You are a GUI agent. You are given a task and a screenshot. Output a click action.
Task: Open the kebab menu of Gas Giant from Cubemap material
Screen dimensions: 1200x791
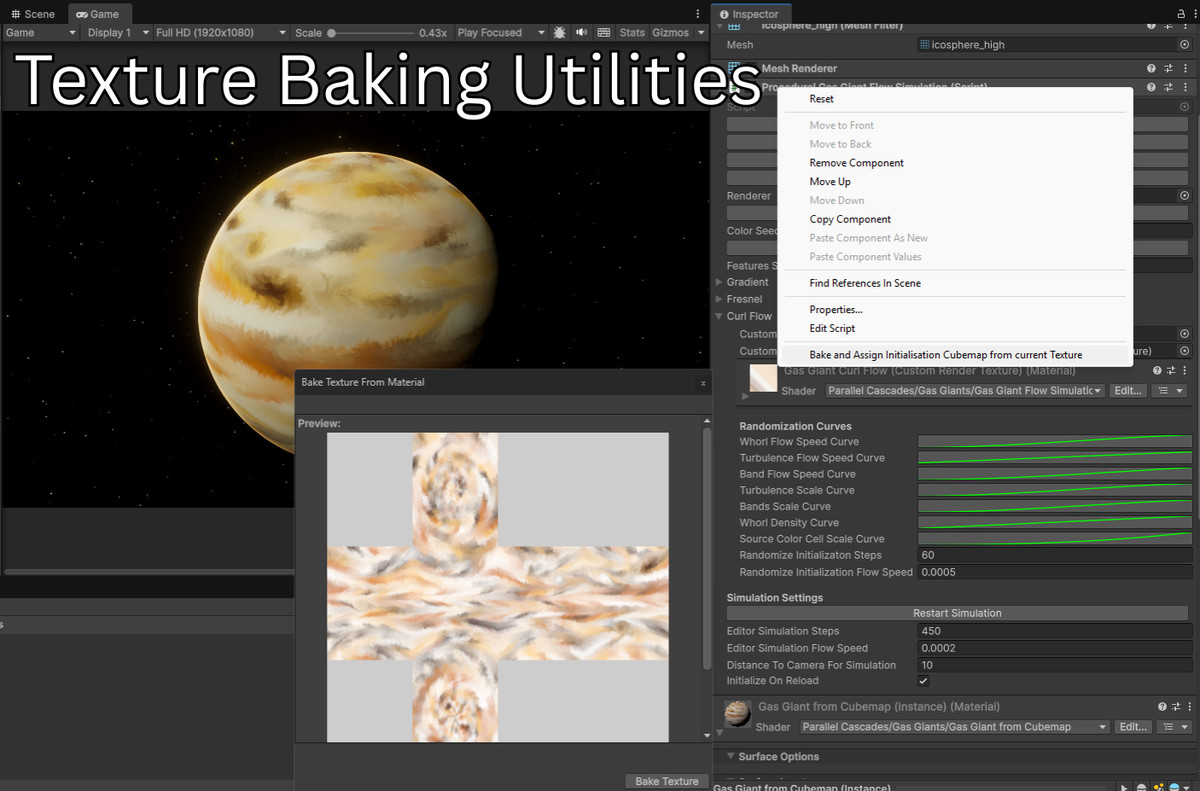[1190, 706]
